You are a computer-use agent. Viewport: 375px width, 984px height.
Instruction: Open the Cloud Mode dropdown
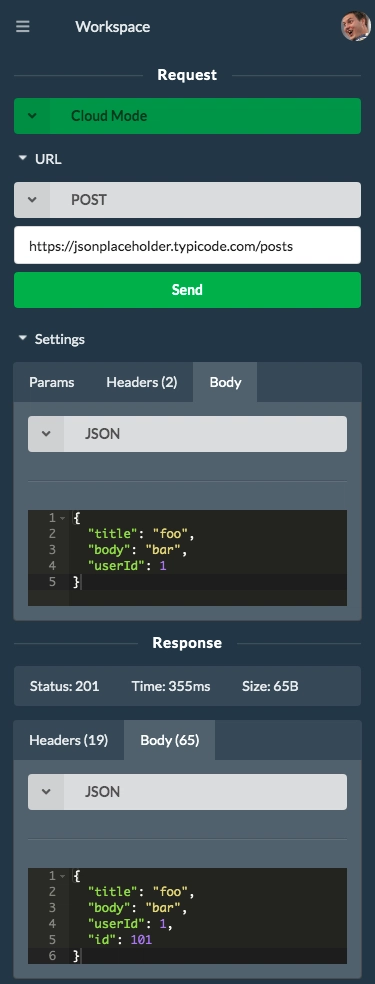click(x=188, y=116)
